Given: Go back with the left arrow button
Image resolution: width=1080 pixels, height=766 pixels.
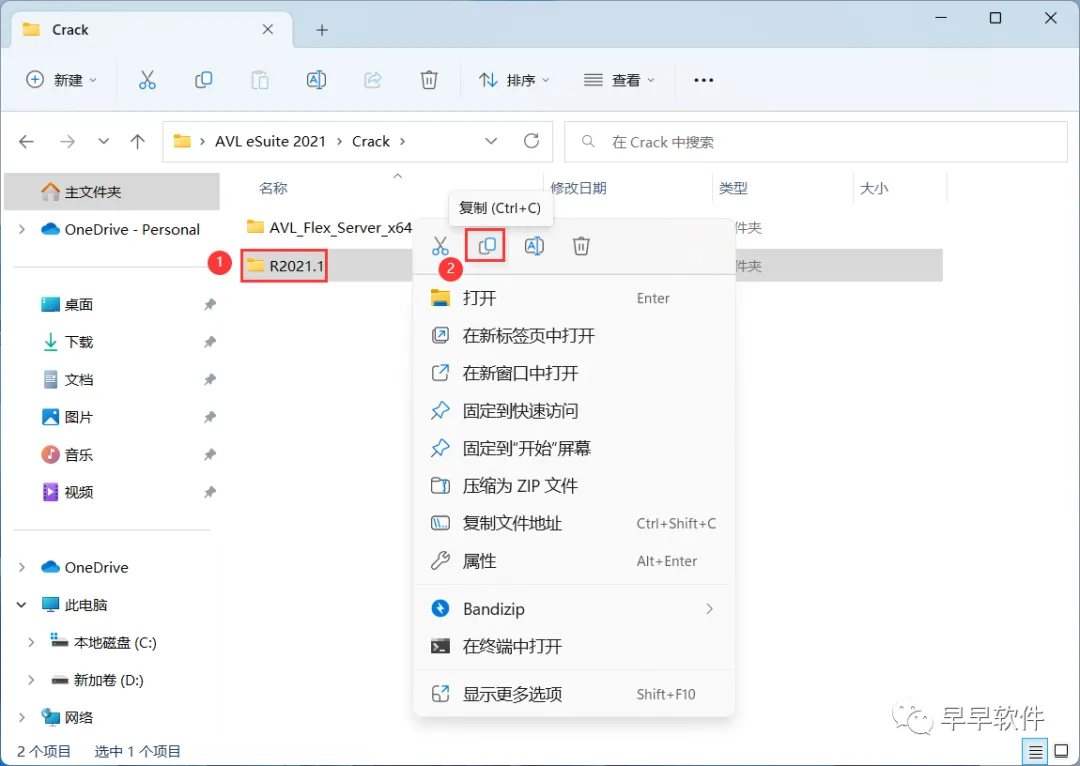Looking at the screenshot, I should click(x=26, y=141).
